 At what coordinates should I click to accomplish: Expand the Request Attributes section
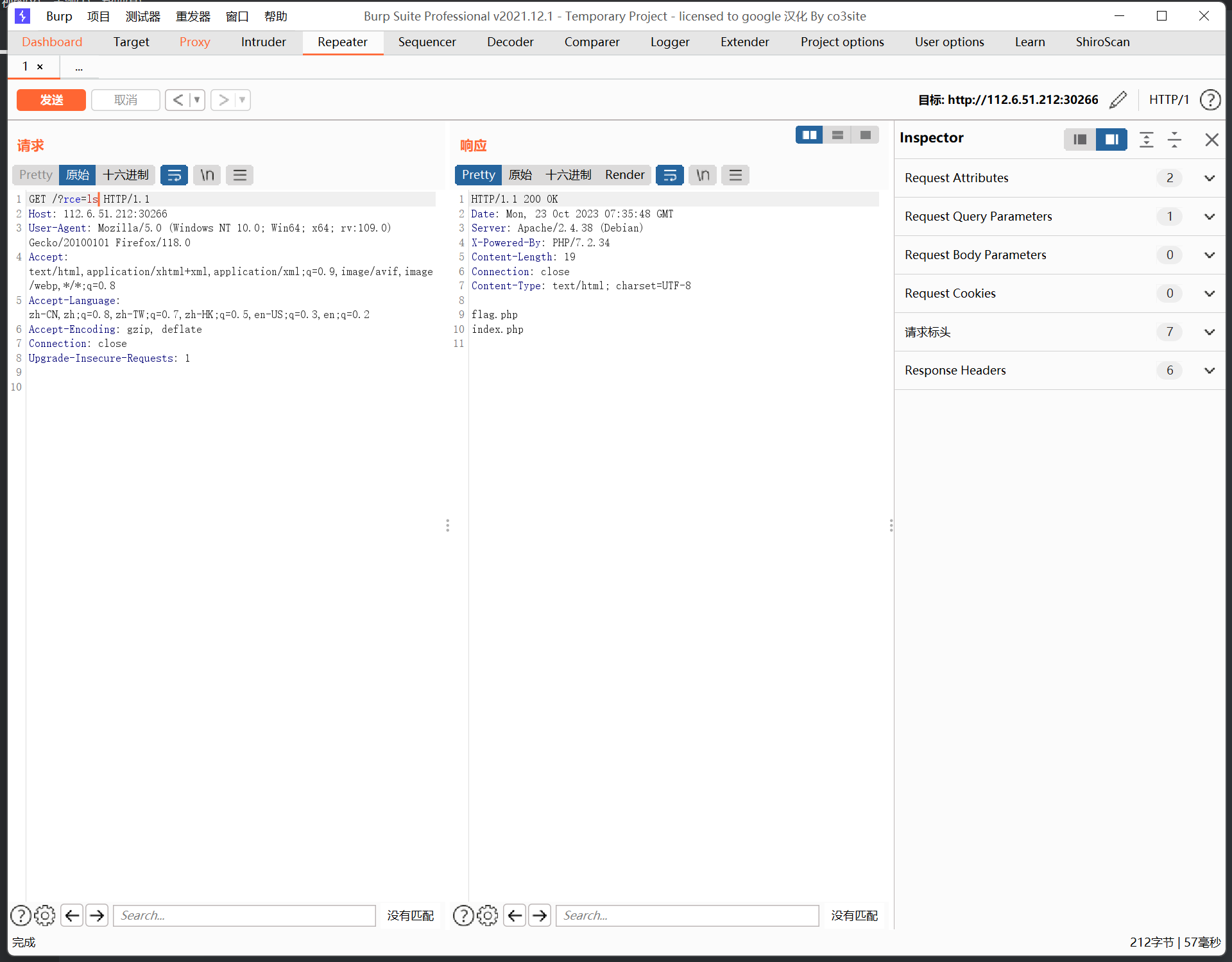pos(1209,177)
